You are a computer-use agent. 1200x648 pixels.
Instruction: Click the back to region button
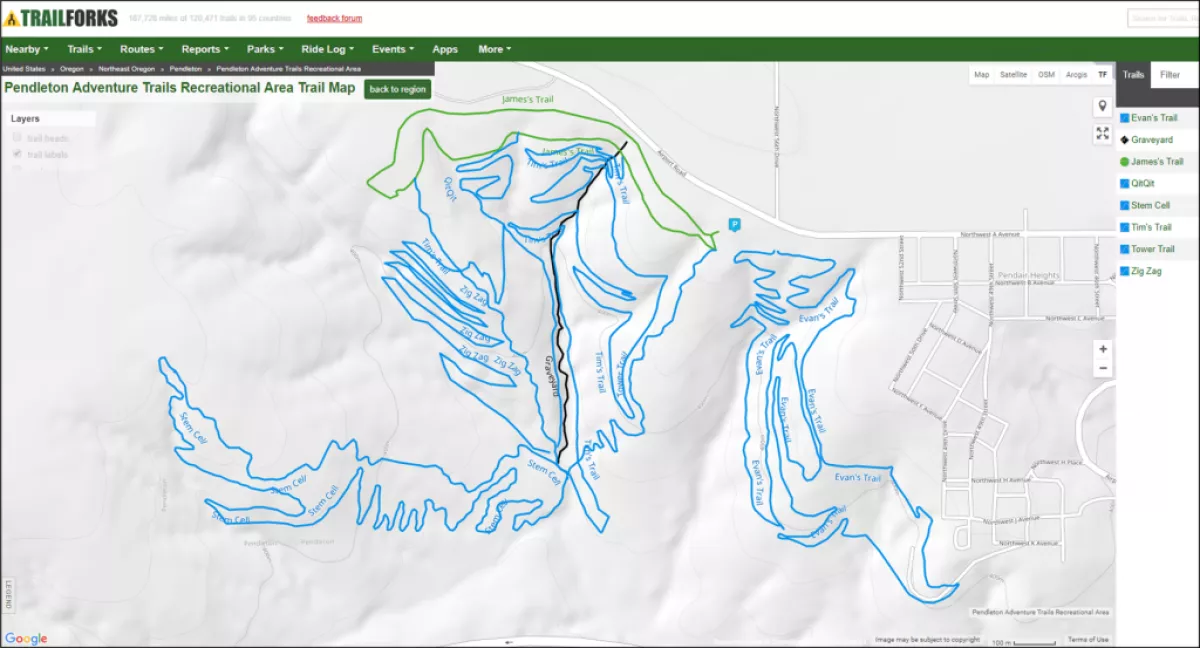[397, 89]
